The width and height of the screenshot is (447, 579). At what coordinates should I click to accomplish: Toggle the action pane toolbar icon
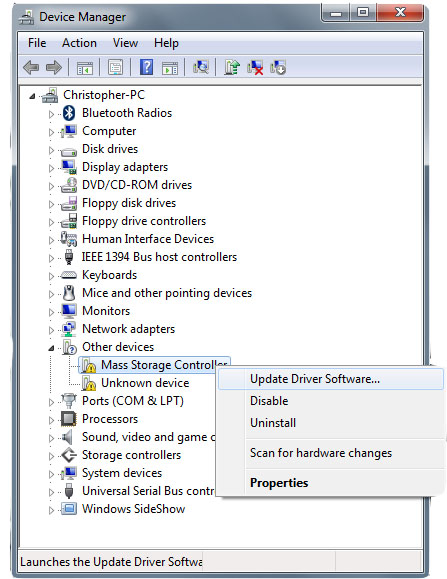pos(170,68)
